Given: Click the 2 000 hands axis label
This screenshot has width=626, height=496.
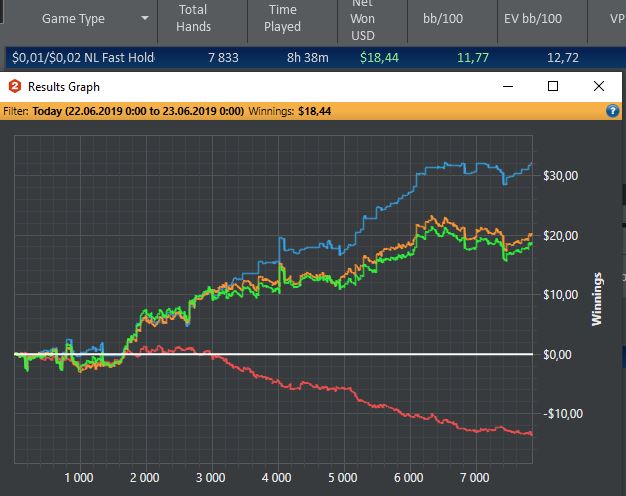Looking at the screenshot, I should click(145, 478).
